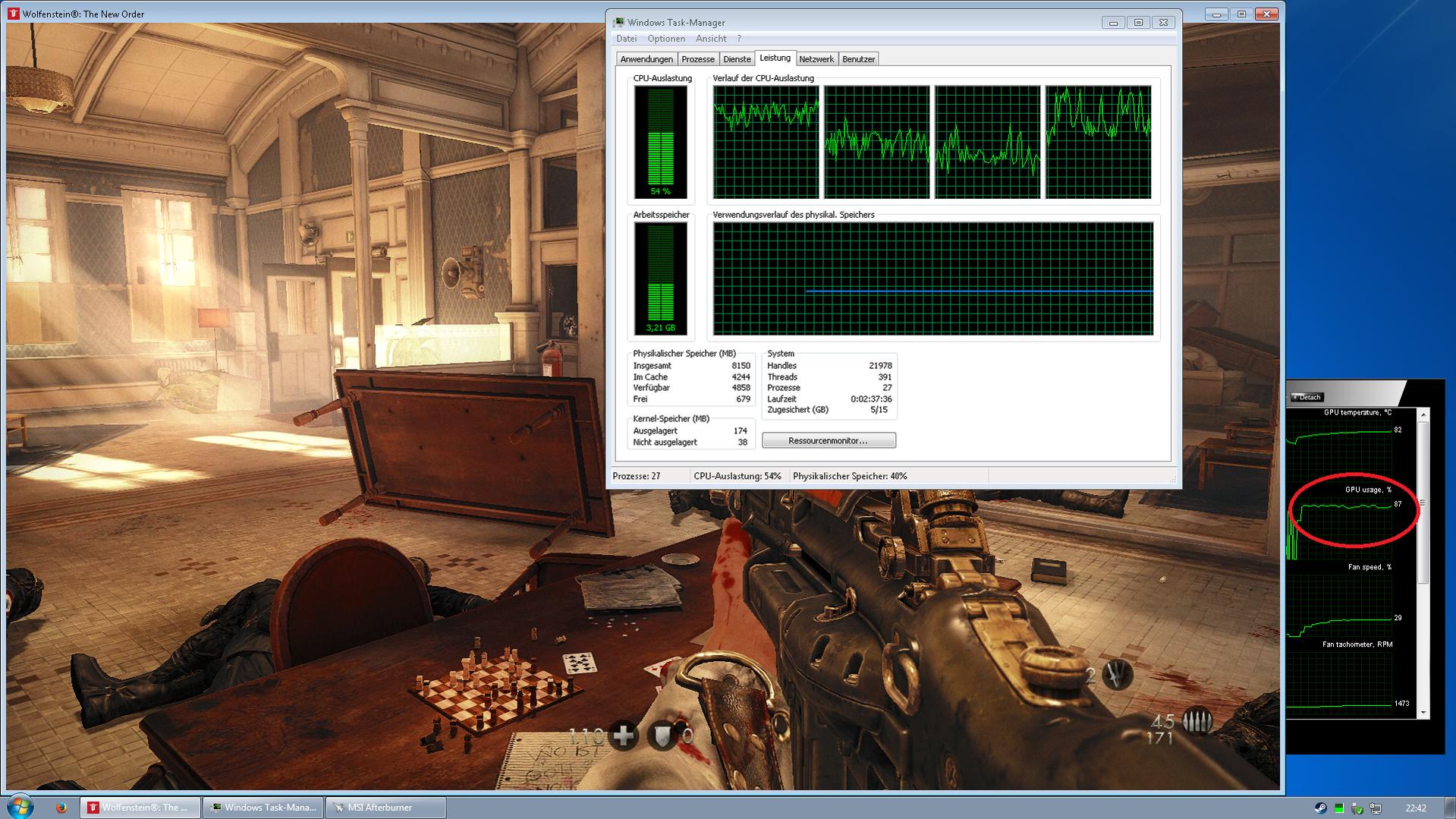Switch to the Netzwerk tab
Screen dimensions: 1456x819
pos(816,59)
